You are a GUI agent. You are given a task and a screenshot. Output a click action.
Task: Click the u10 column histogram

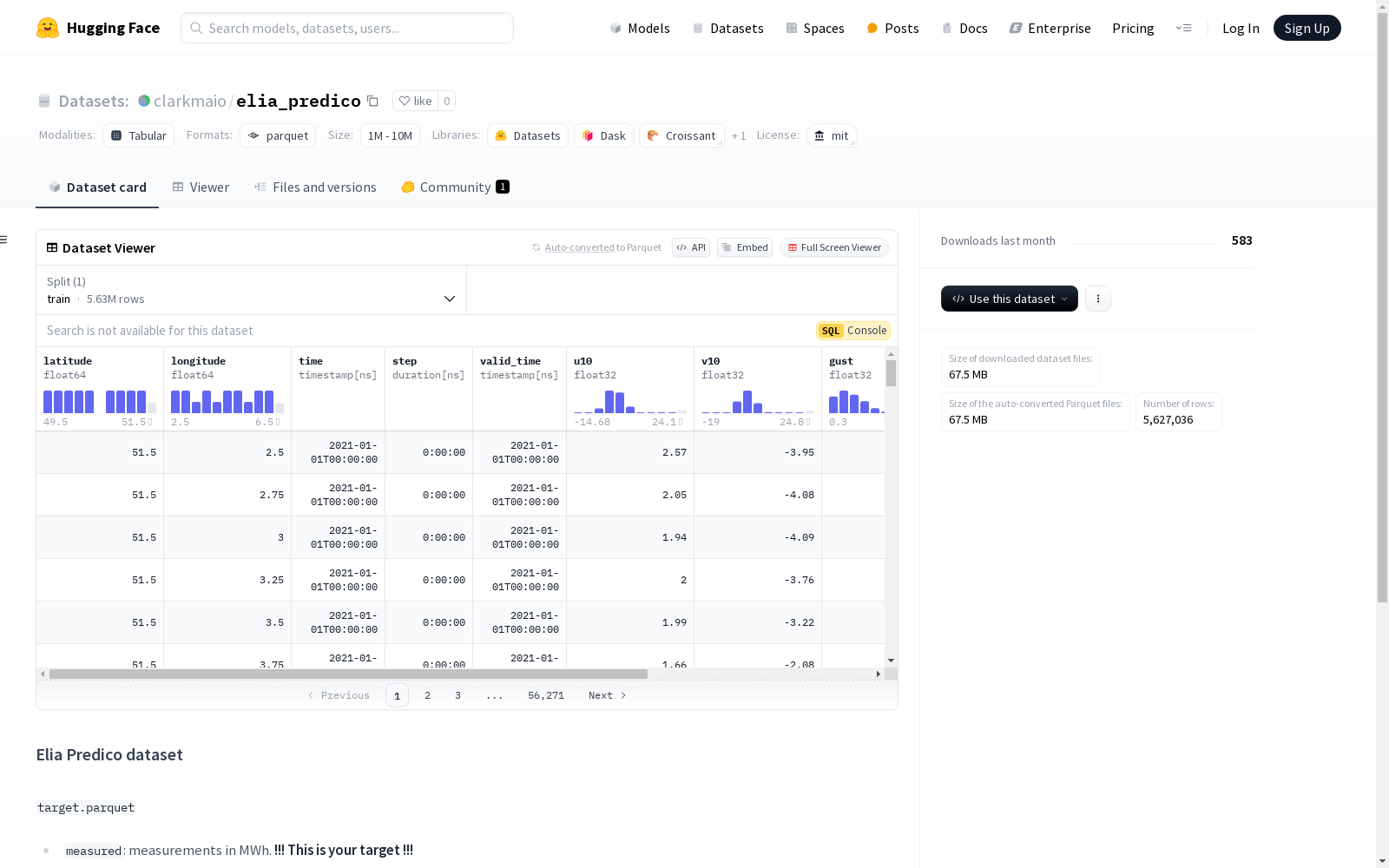pos(630,402)
